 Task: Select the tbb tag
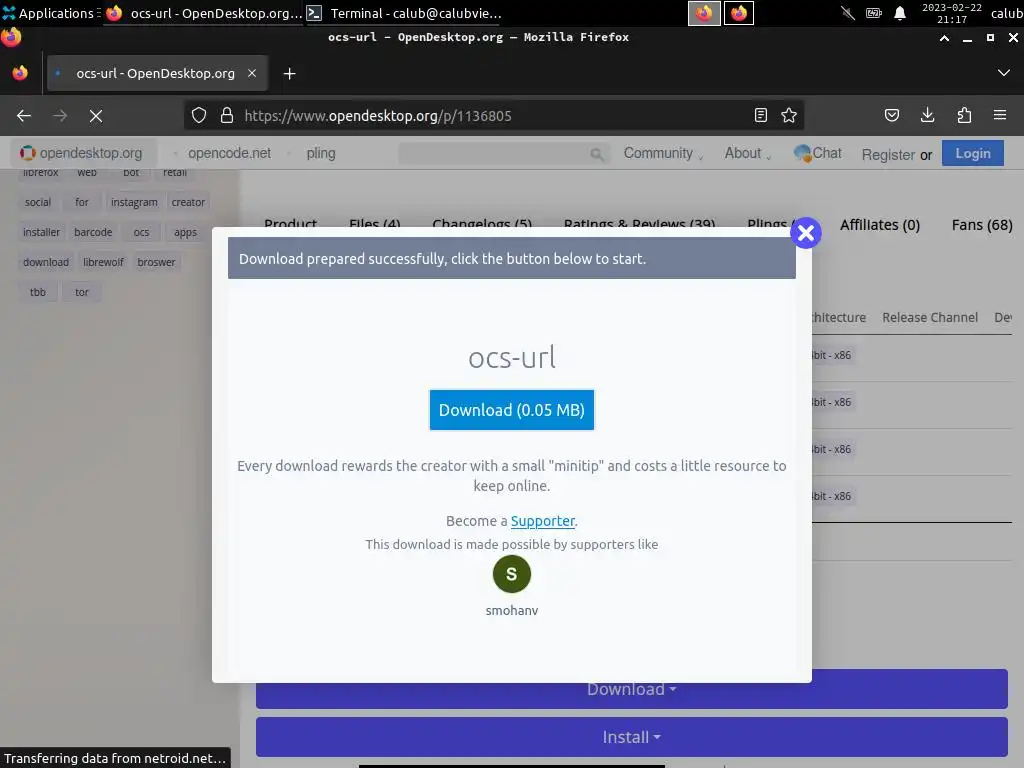click(x=38, y=293)
